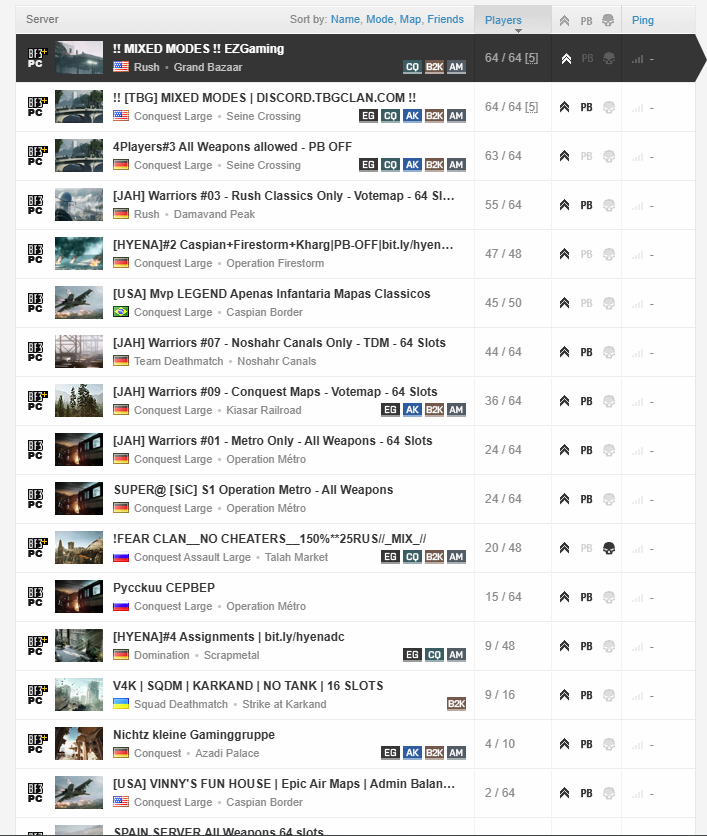
Task: Click the Operation Firestorm thumbnail
Action: point(79,254)
